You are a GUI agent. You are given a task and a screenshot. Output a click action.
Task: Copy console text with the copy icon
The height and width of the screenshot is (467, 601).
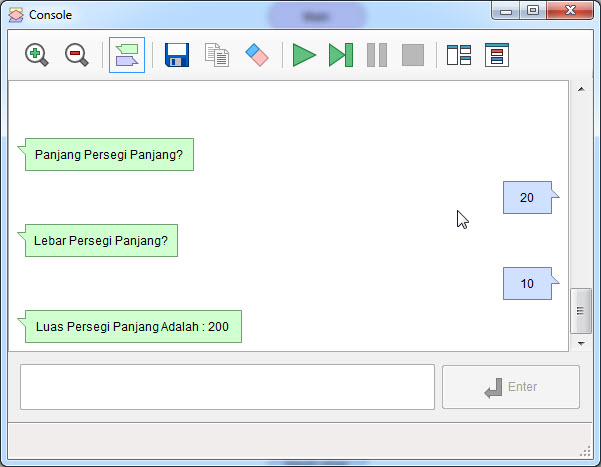pos(217,55)
